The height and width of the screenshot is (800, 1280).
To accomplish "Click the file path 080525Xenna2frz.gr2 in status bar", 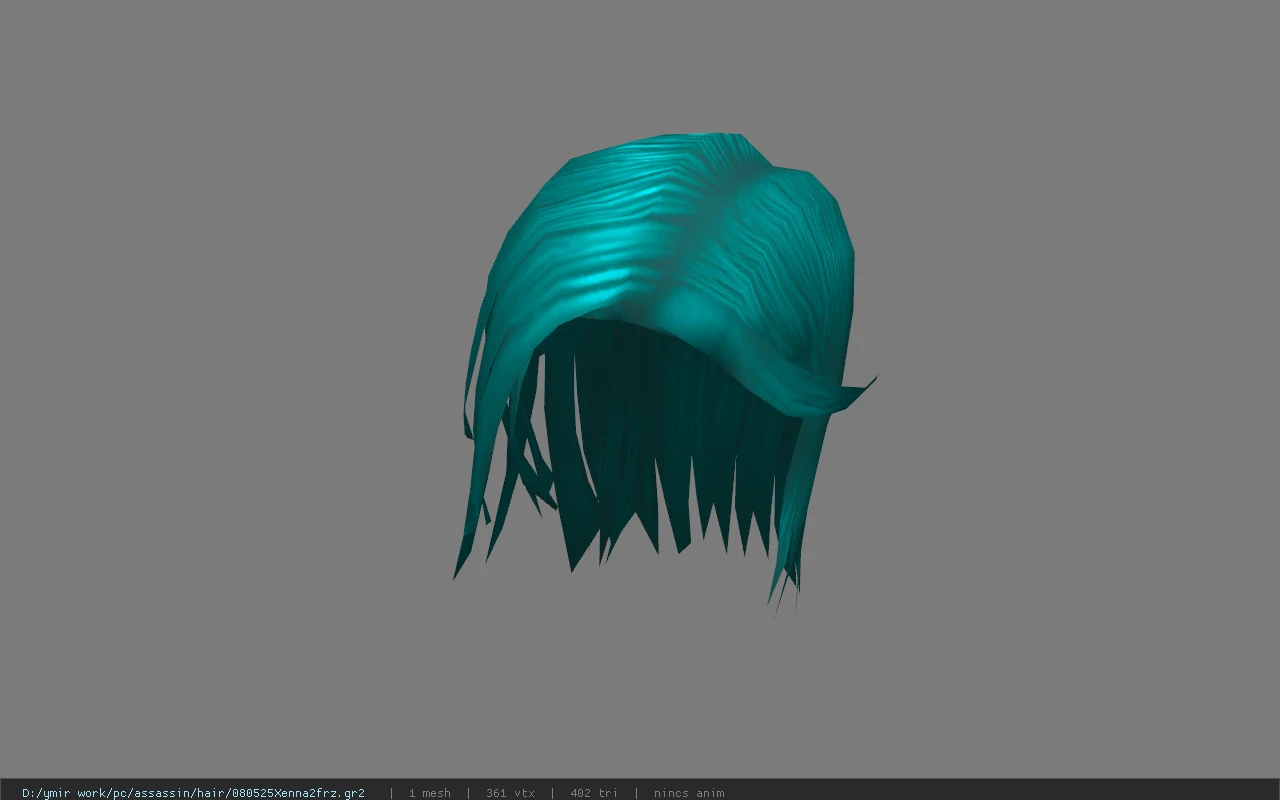I will pyautogui.click(x=193, y=793).
